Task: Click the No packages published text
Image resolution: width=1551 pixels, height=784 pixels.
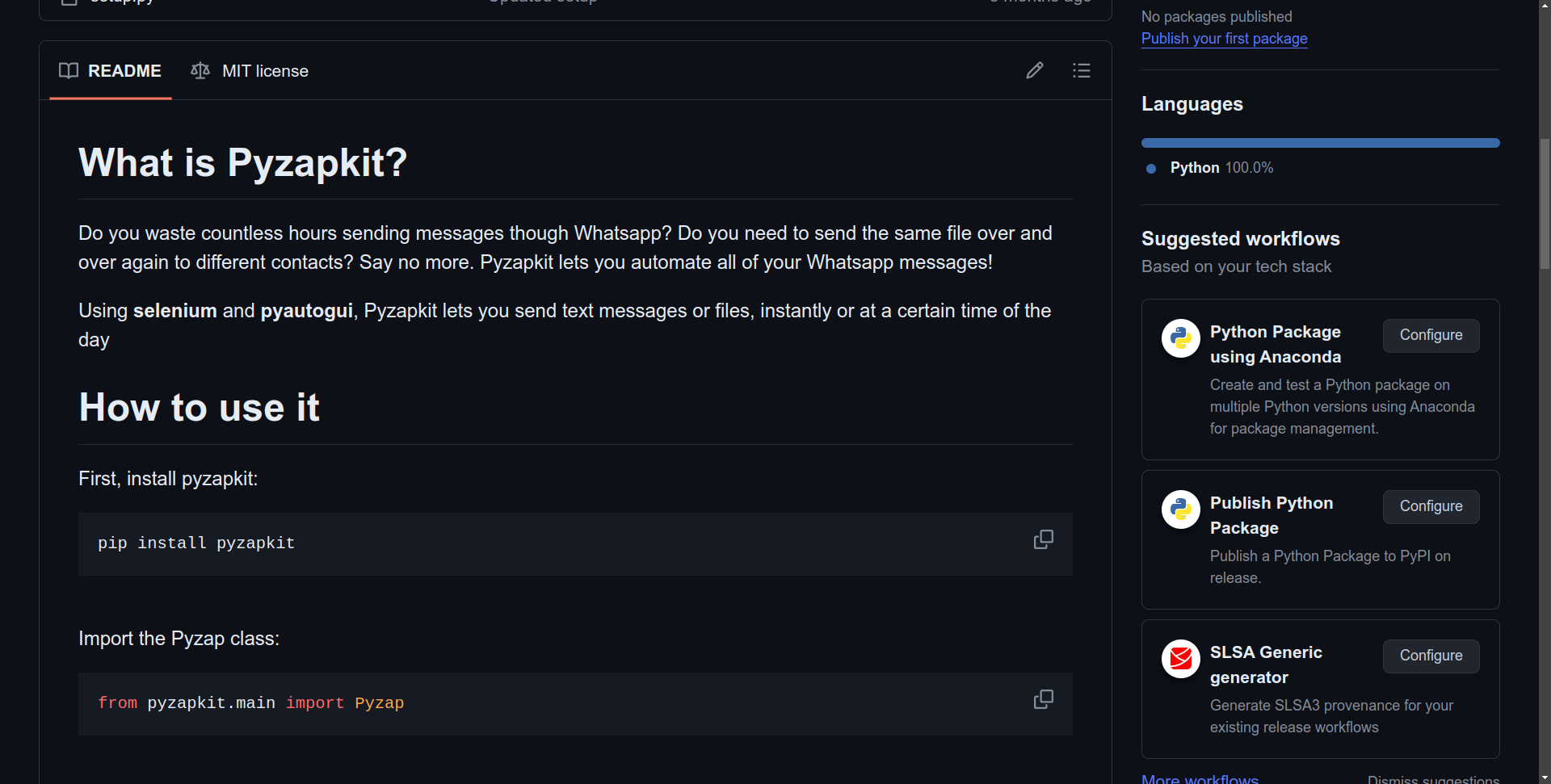Action: pyautogui.click(x=1217, y=17)
